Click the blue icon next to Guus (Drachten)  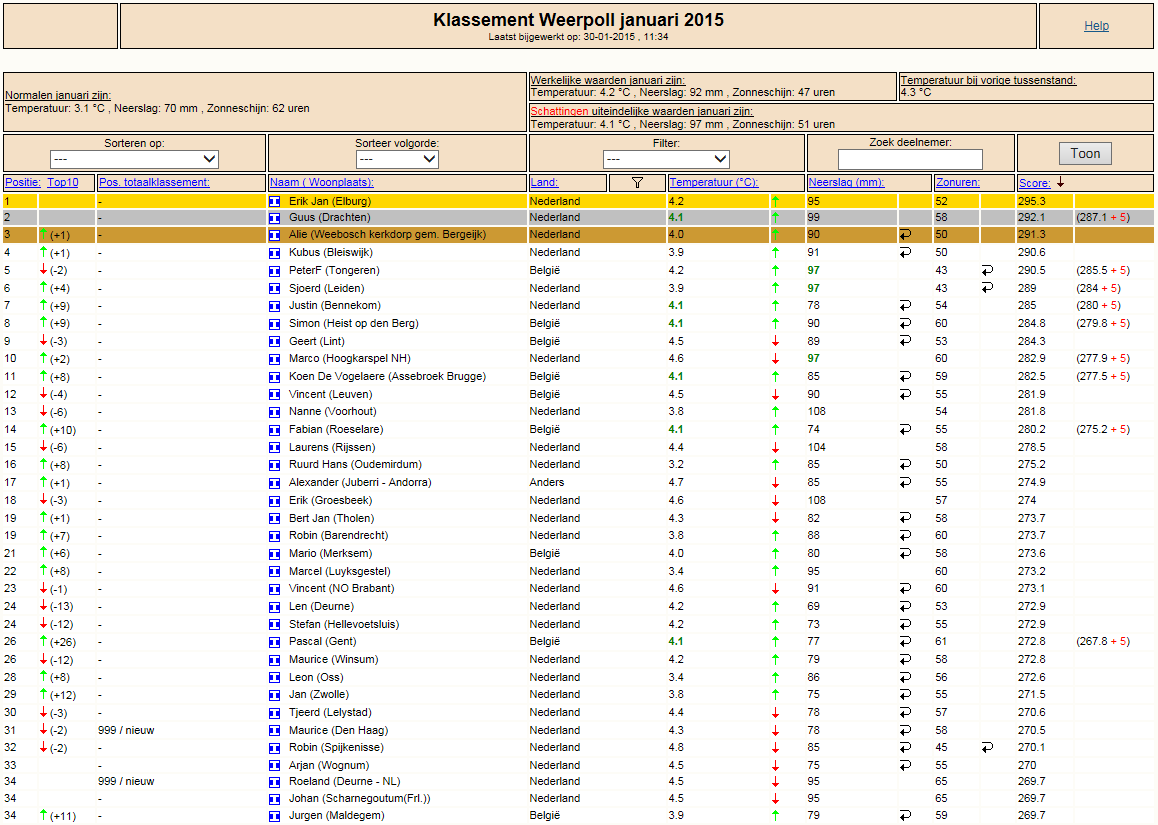[x=275, y=218]
